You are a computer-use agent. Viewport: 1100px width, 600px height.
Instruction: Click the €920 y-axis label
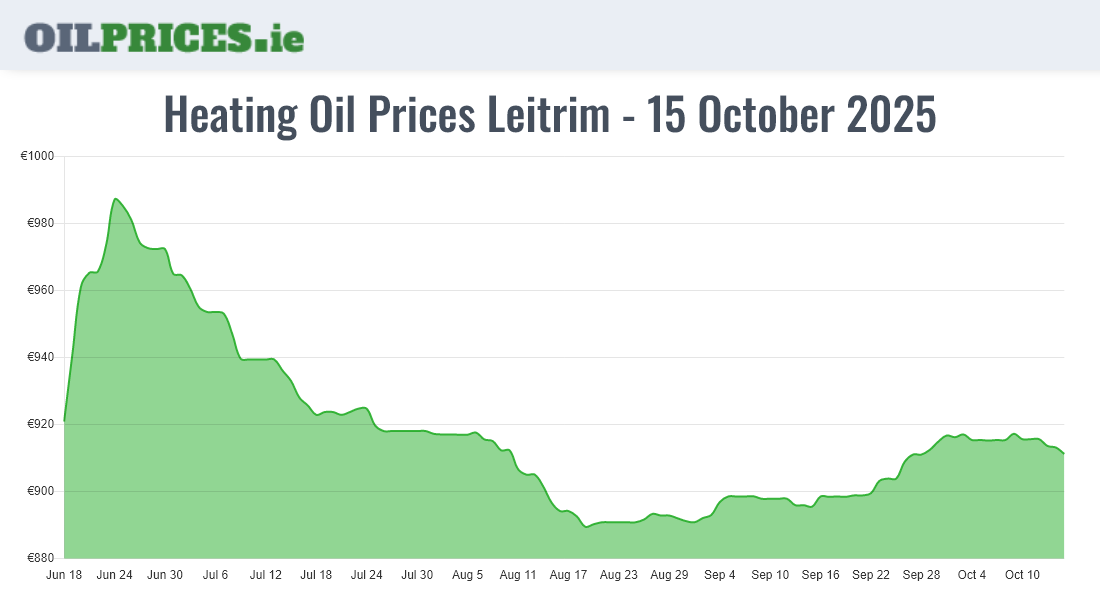click(41, 424)
